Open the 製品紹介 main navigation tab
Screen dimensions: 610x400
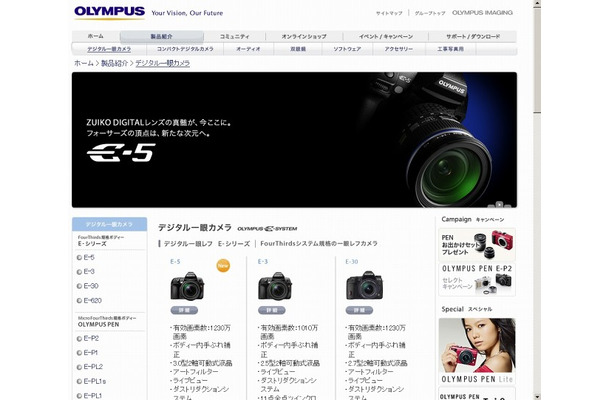(166, 35)
